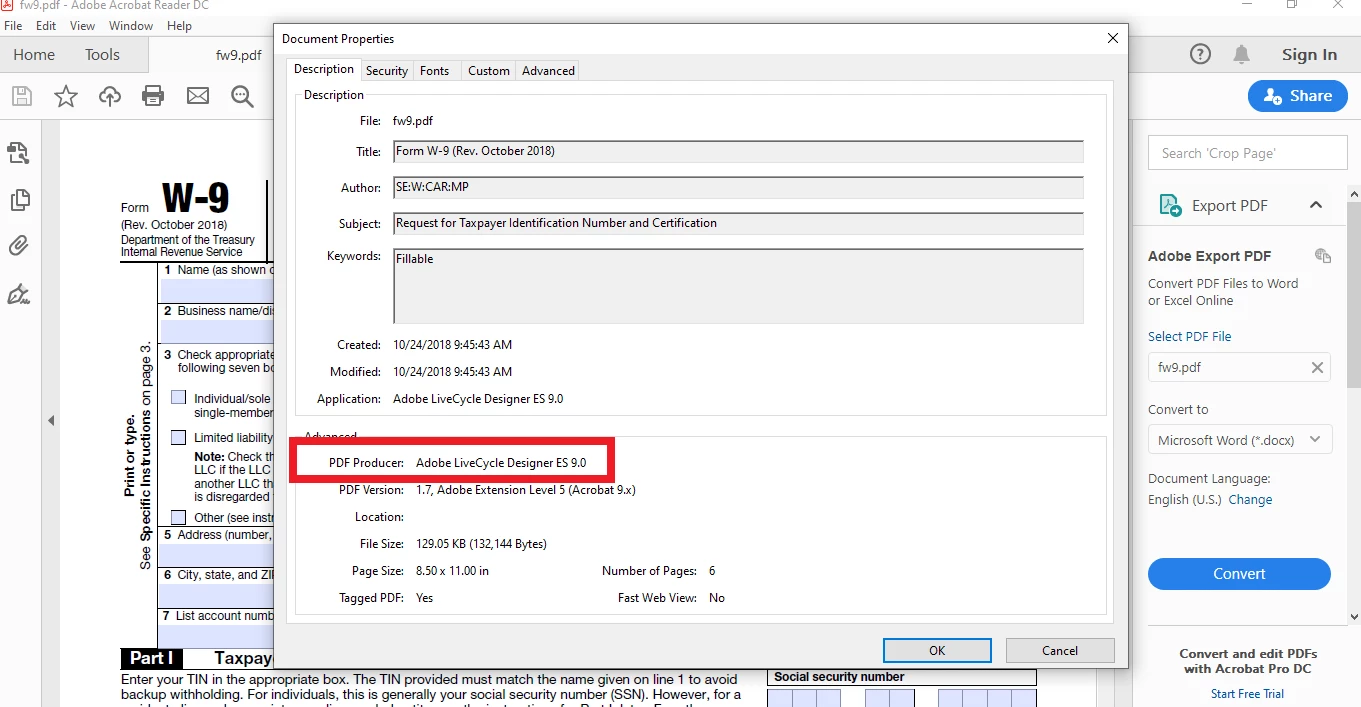Viewport: 1361px width, 707px height.
Task: Close the Document Properties dialog
Action: [1112, 38]
